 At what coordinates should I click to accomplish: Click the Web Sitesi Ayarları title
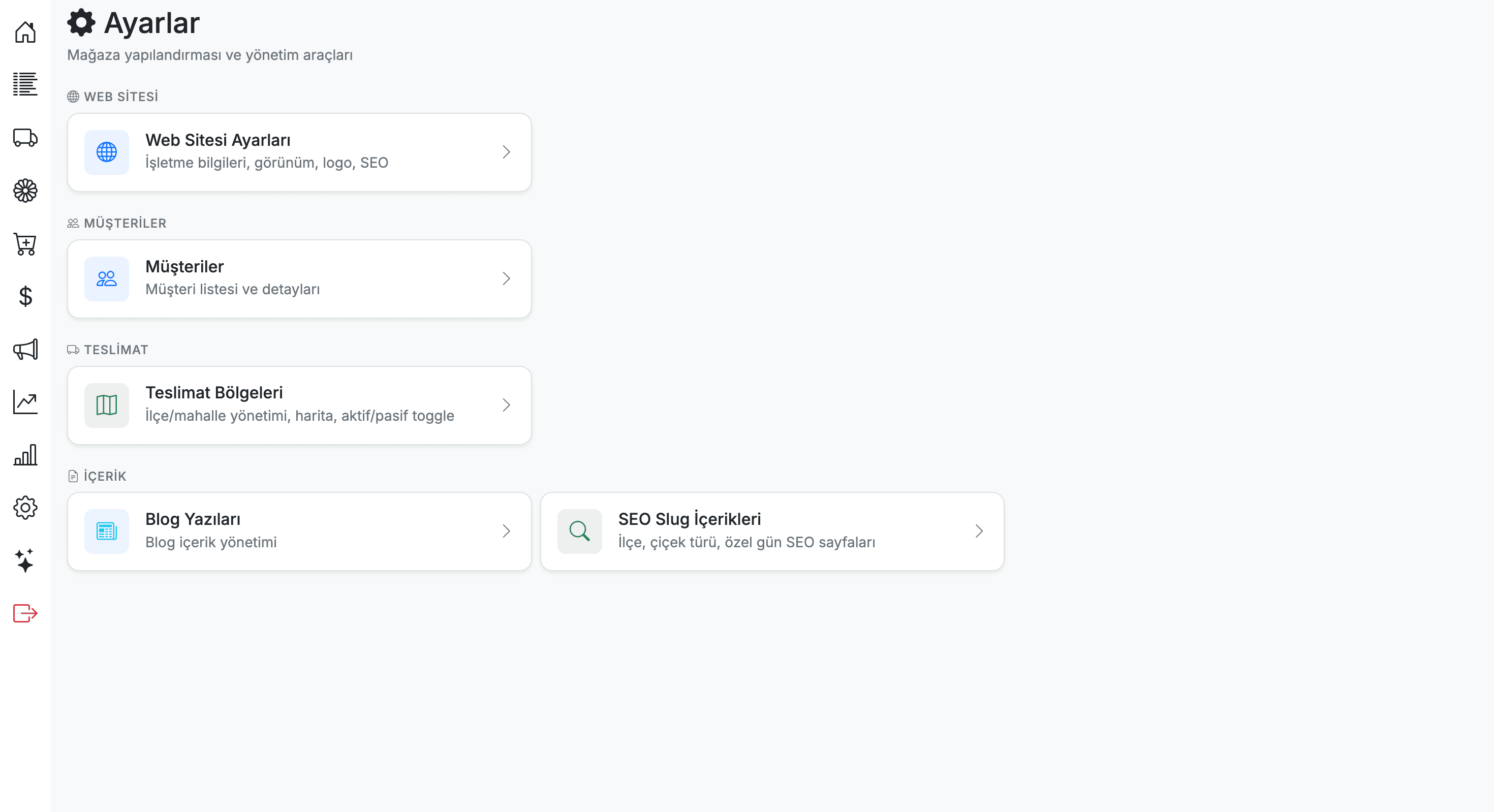click(217, 140)
